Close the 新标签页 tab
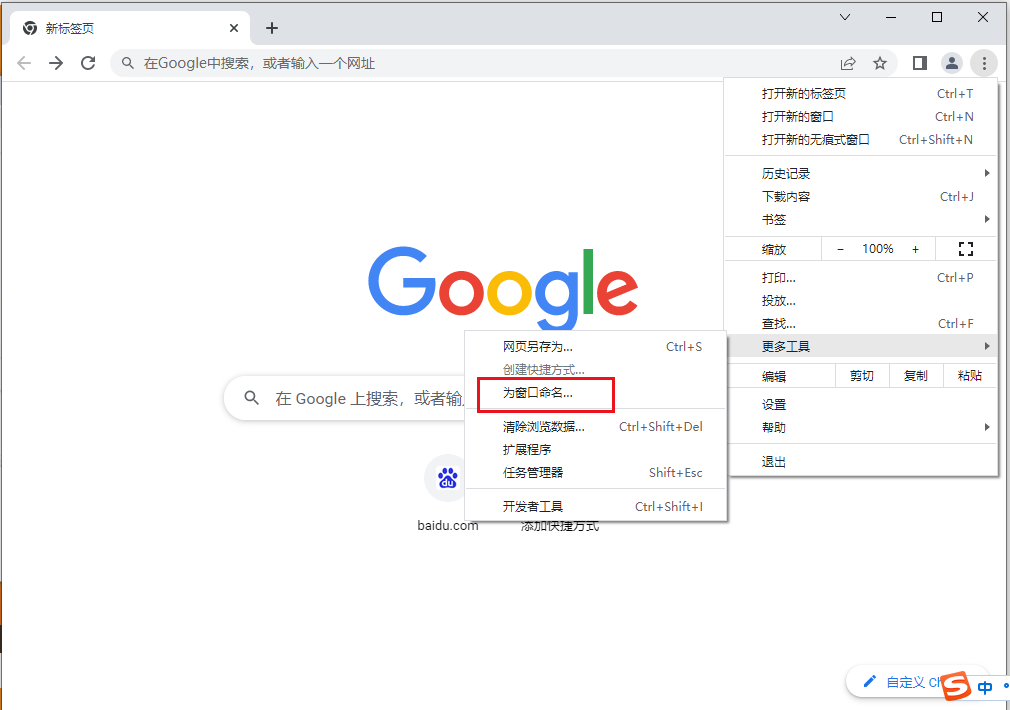 point(234,28)
